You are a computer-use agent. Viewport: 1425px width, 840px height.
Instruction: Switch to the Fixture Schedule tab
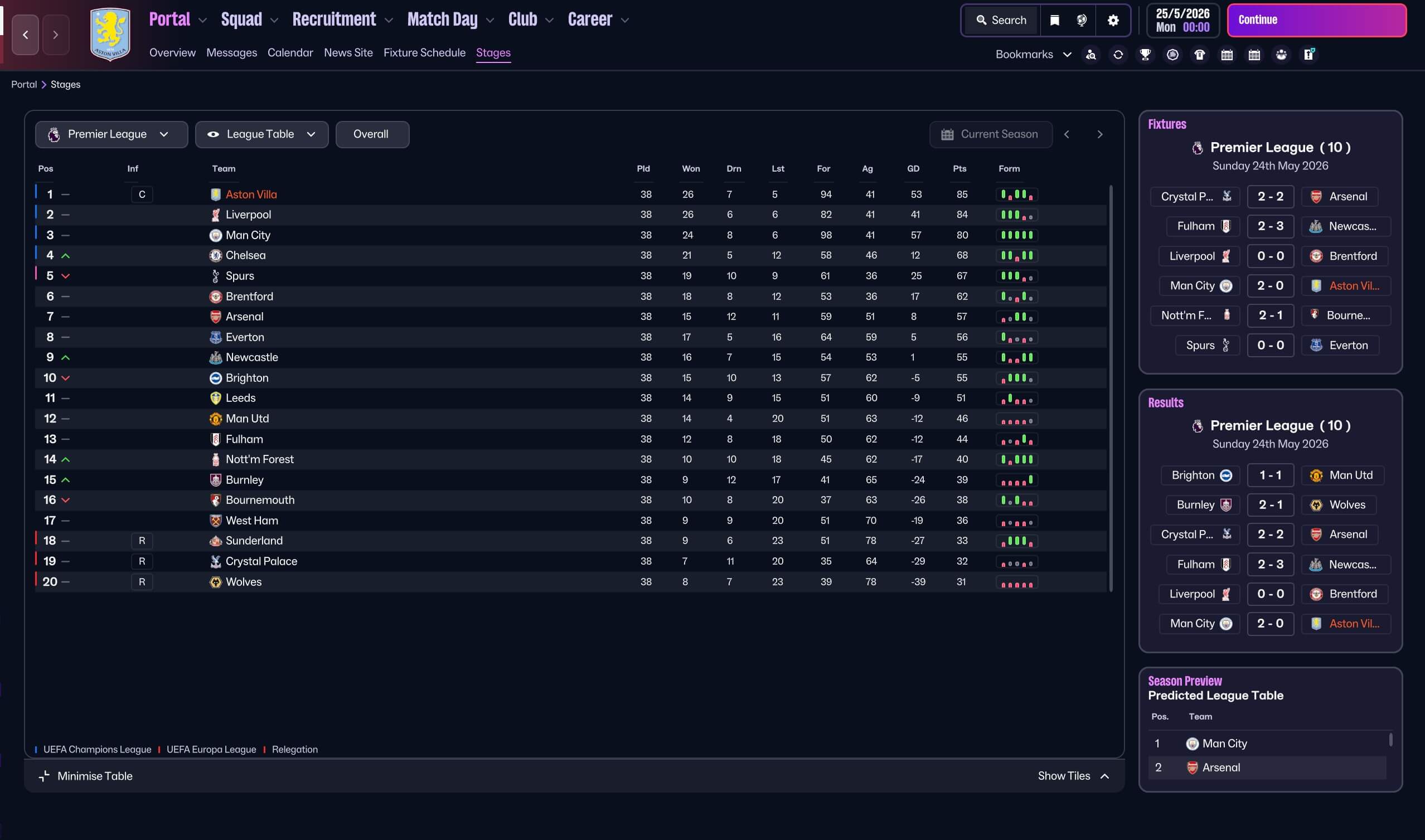(424, 52)
